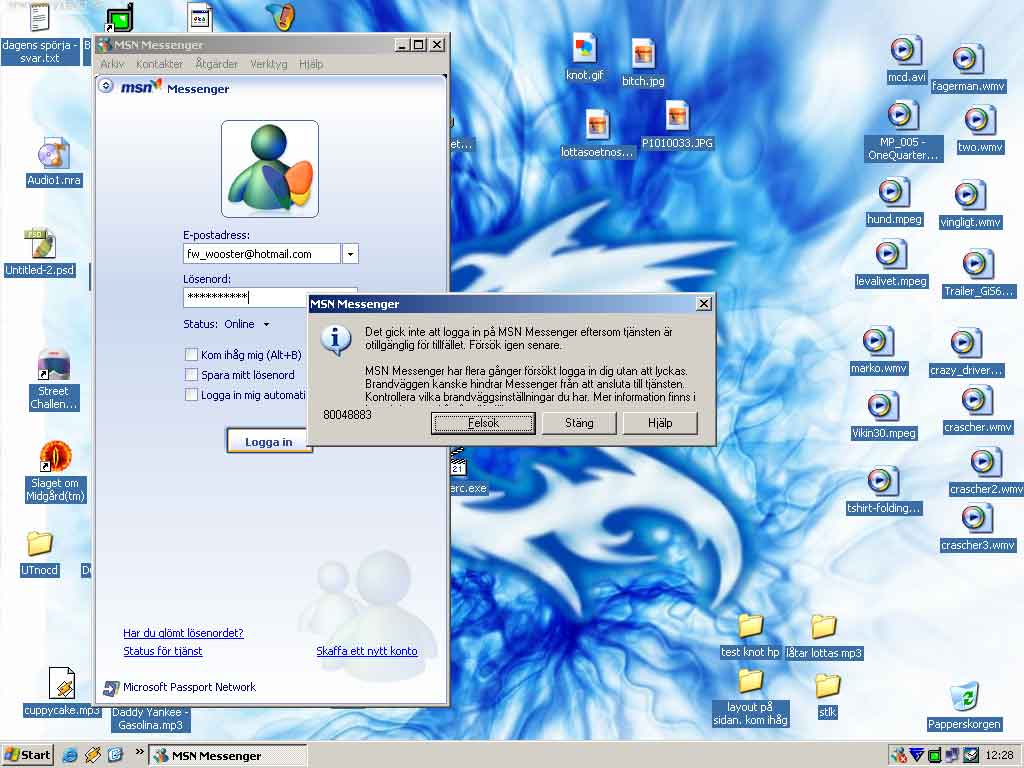Open the Åtgärder menu
The image size is (1024, 768).
(x=216, y=64)
